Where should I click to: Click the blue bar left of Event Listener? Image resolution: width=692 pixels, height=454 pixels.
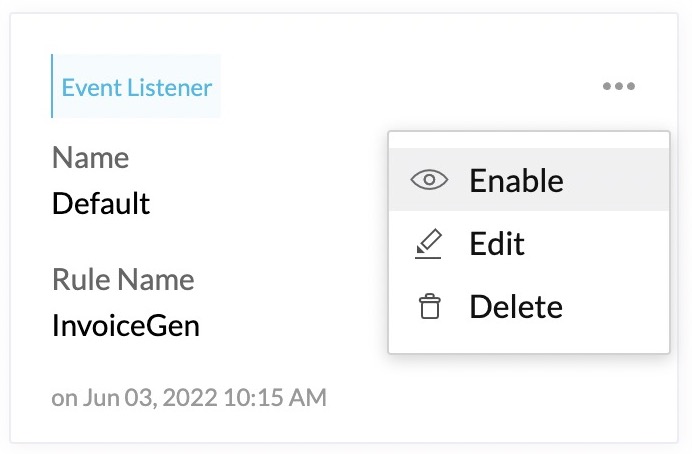coord(52,87)
